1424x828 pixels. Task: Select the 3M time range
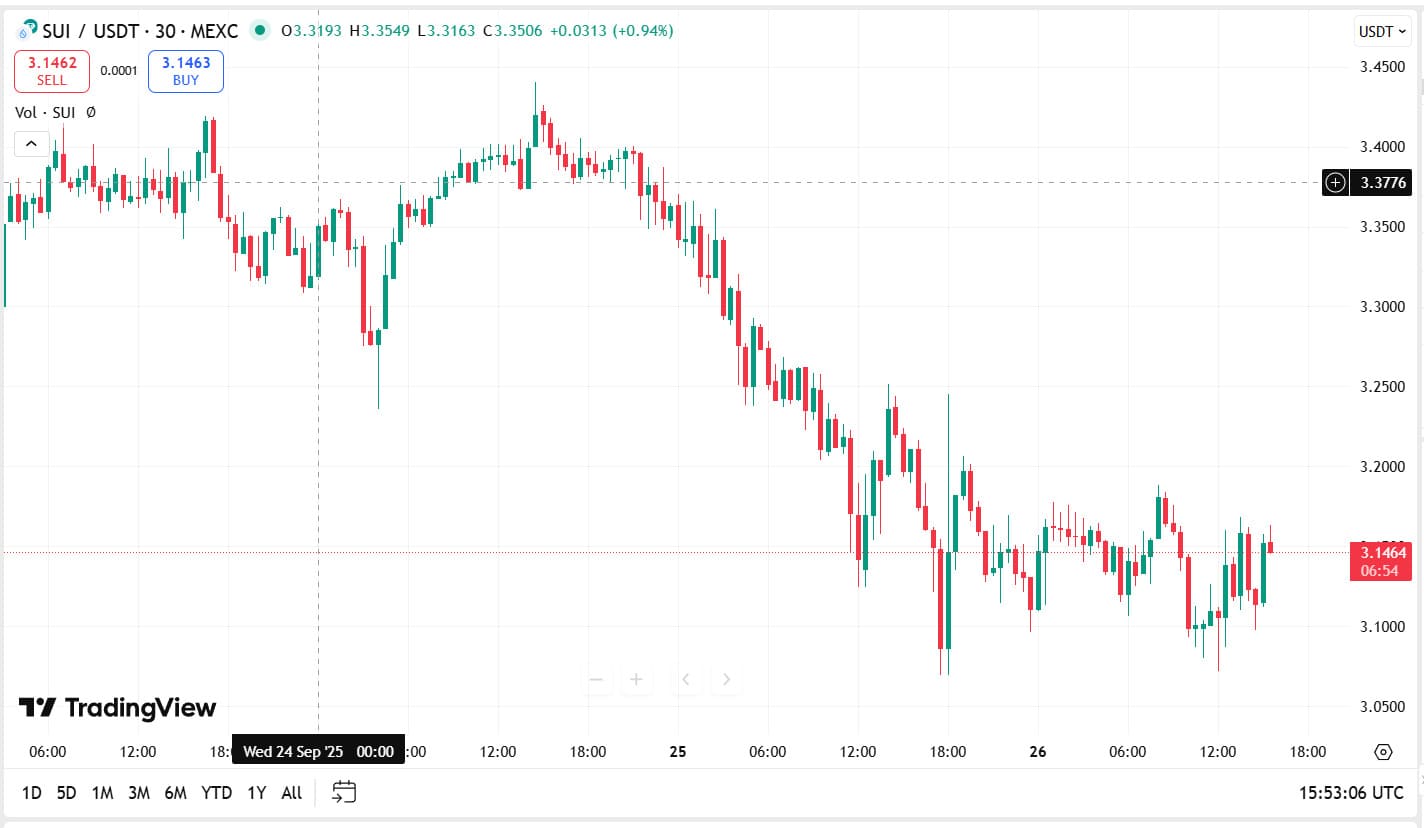click(138, 793)
